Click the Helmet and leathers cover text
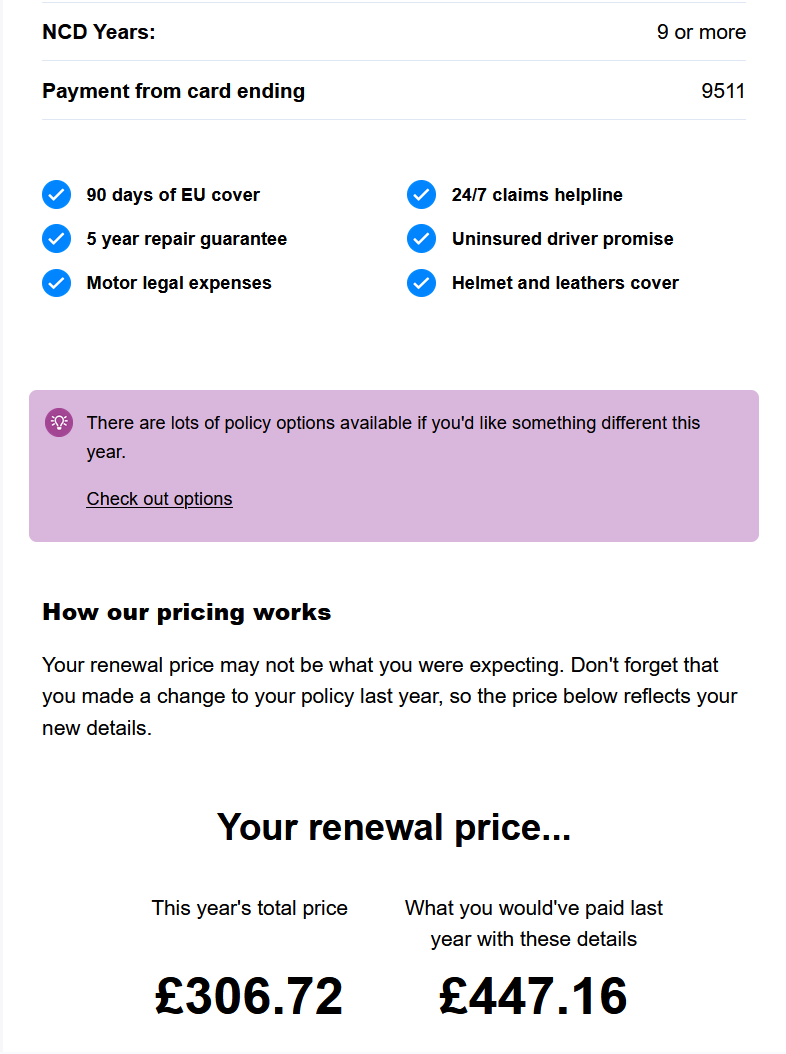This screenshot has height=1054, width=786. click(x=565, y=283)
